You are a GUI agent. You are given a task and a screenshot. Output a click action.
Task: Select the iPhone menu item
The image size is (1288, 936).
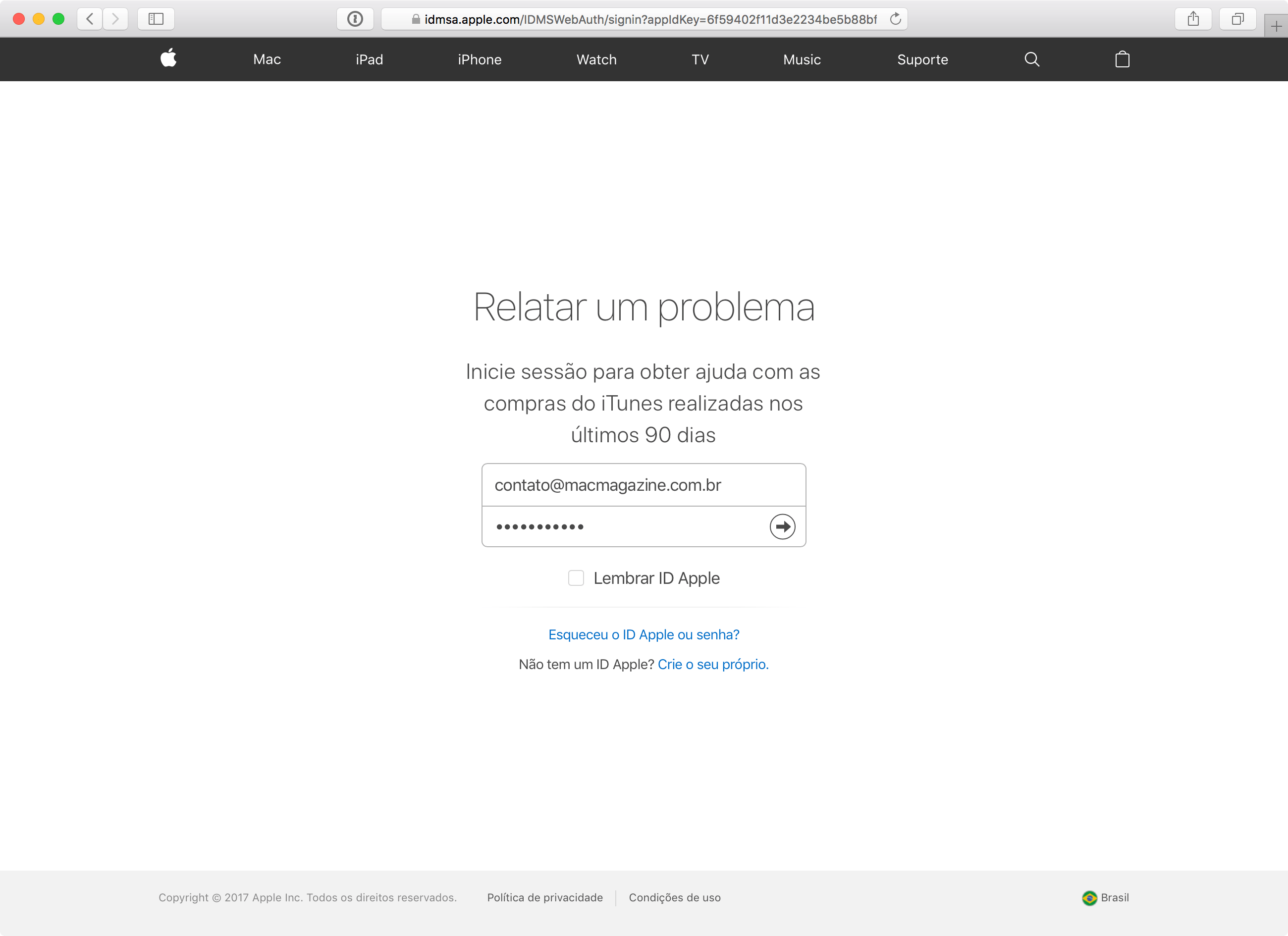click(479, 59)
